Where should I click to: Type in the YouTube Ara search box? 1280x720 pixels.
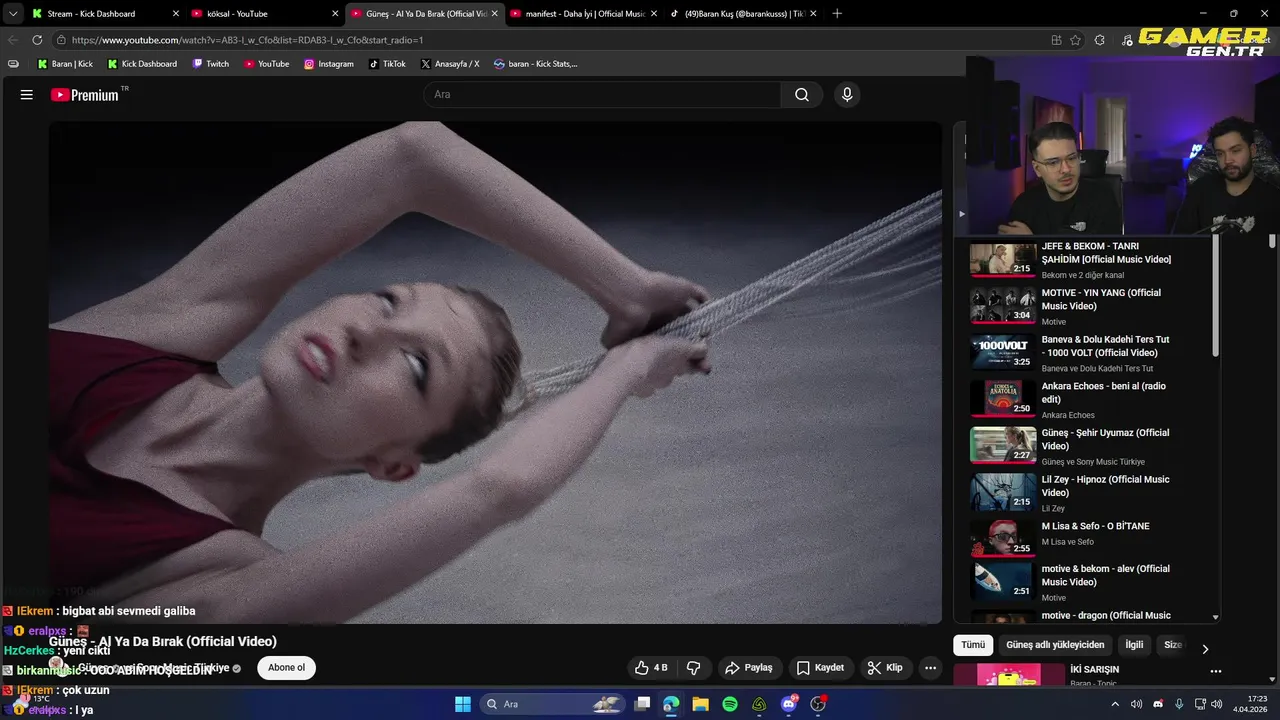point(602,95)
